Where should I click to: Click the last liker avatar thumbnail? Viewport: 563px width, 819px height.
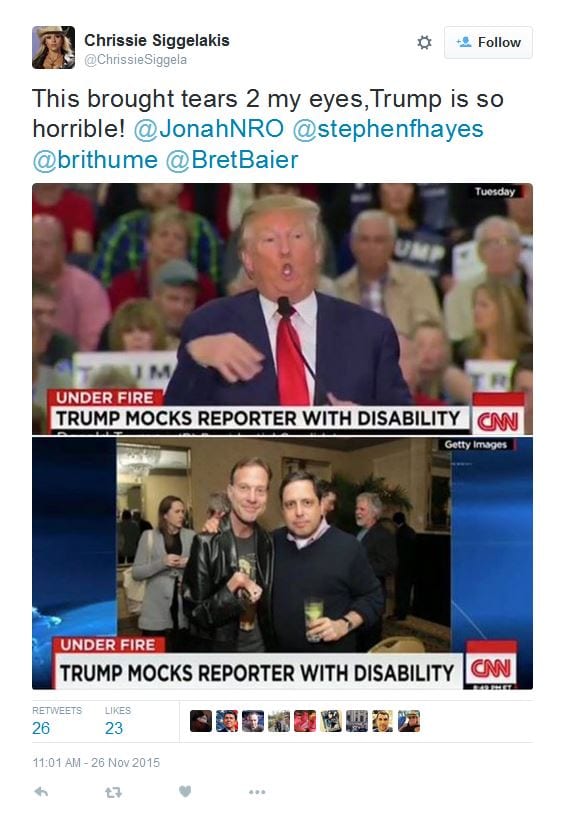(x=408, y=721)
